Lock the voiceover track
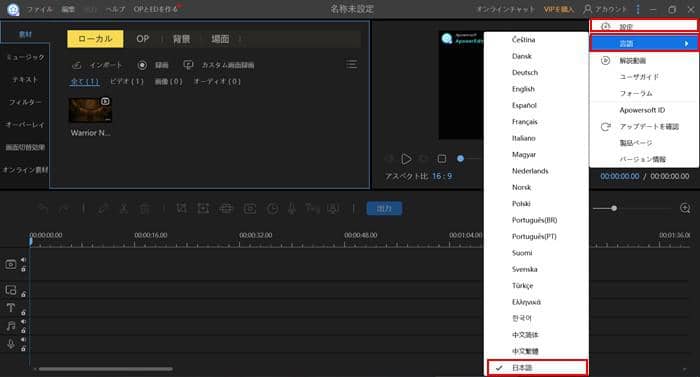 click(23, 349)
